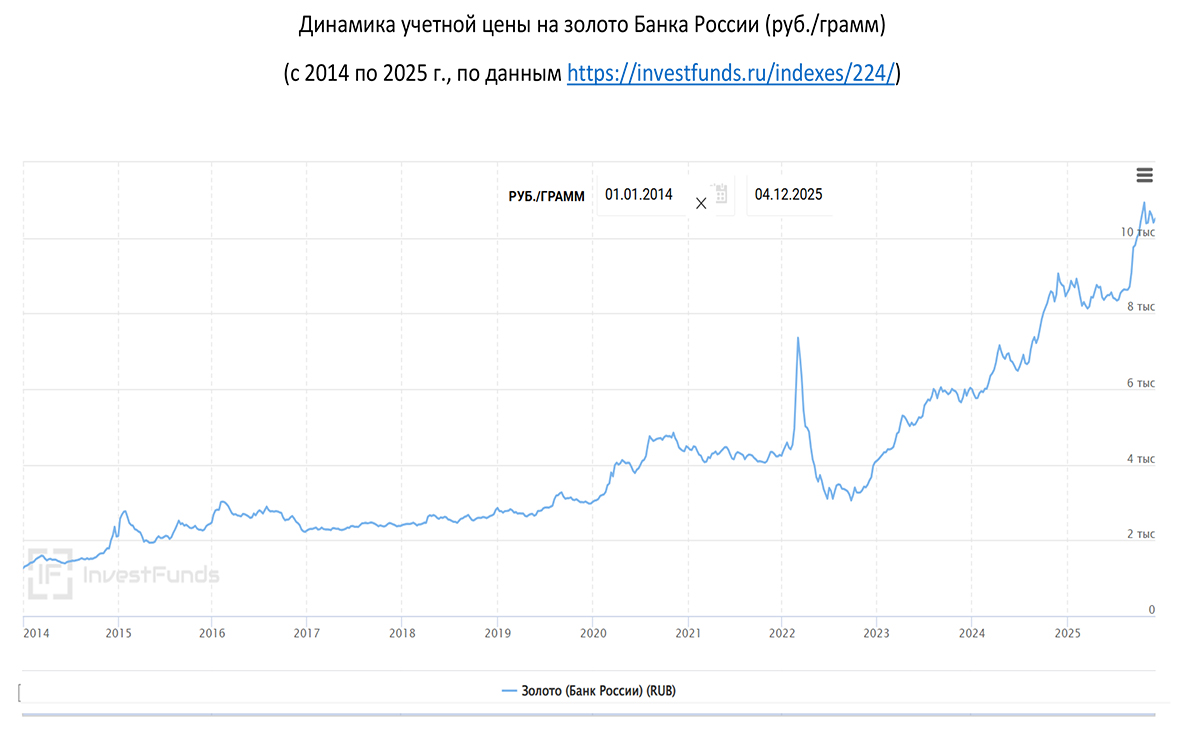Click the 2023 x-axis year label

point(876,633)
